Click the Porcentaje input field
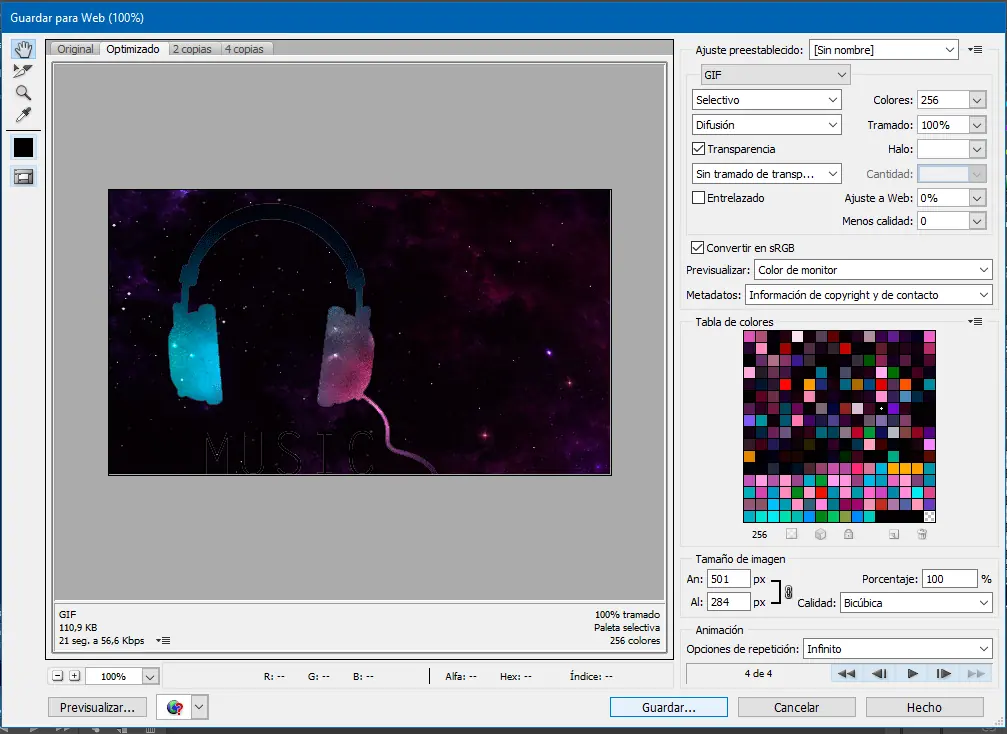 point(949,579)
